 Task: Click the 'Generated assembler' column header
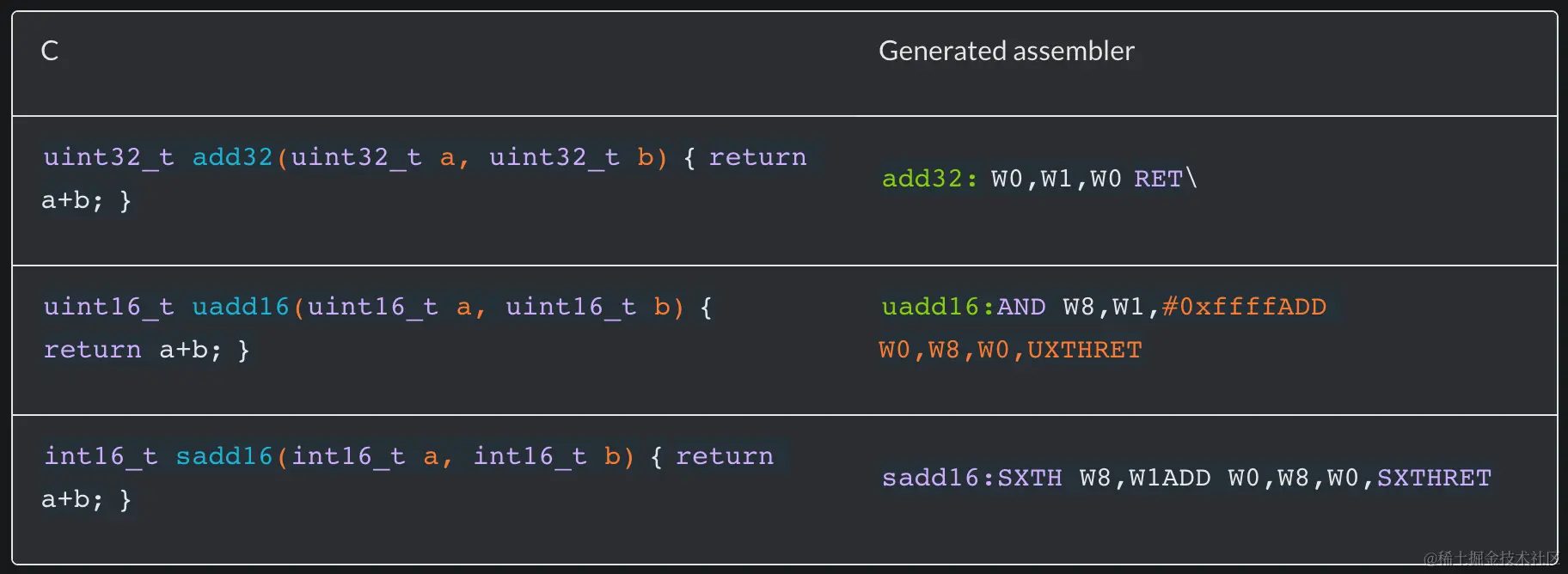(1006, 51)
